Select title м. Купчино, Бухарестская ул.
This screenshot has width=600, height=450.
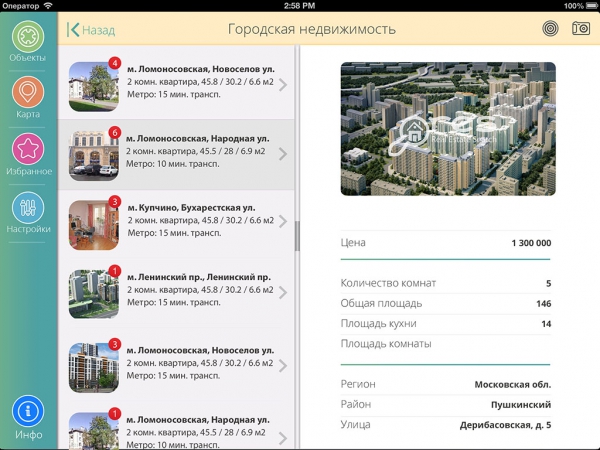coord(191,207)
